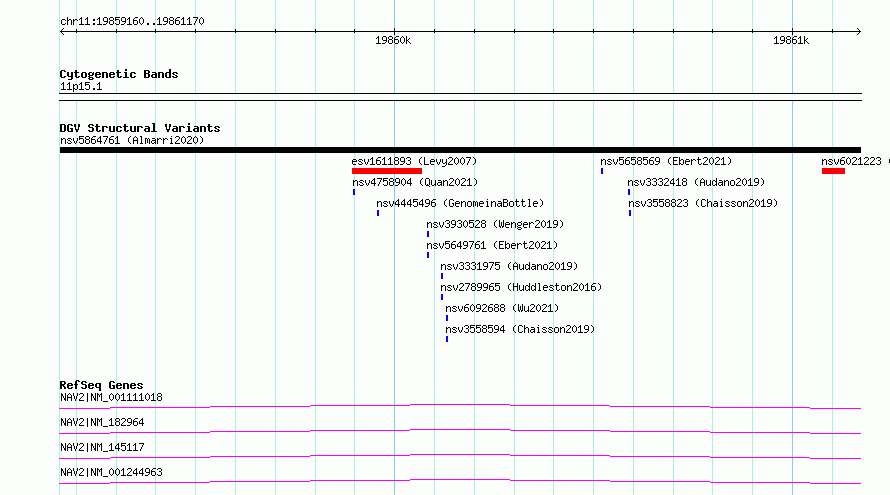Click the blue marker under nsv3558823
The width and height of the screenshot is (890, 495).
630,213
